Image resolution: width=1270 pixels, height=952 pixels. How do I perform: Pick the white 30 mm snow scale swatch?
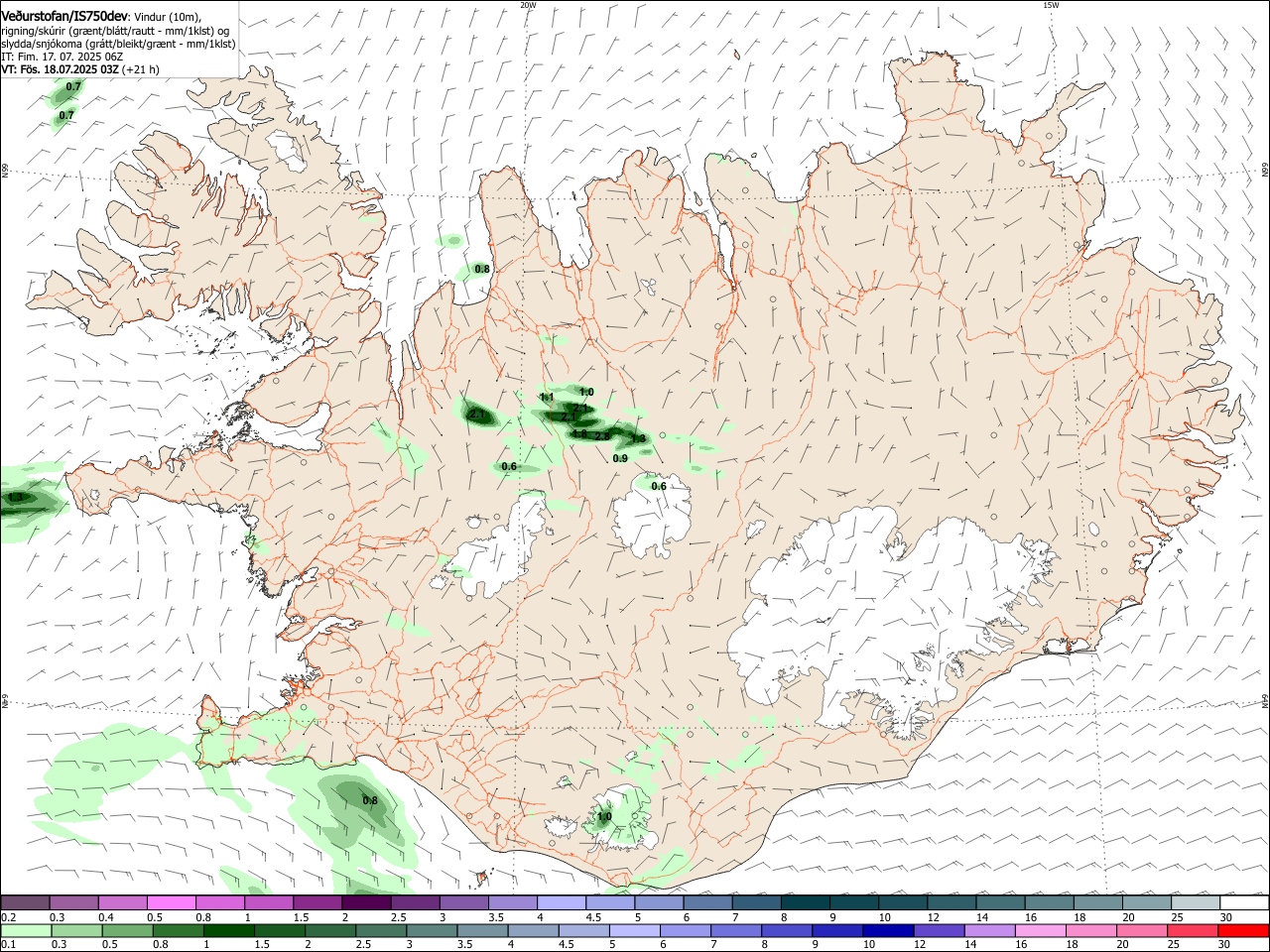coord(1244,902)
